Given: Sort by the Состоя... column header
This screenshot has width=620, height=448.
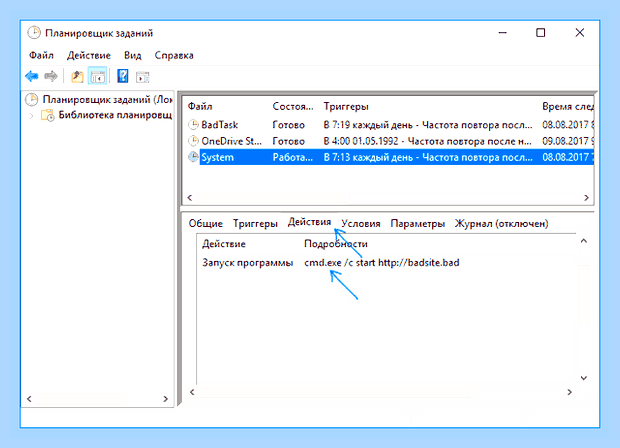Looking at the screenshot, I should click(x=293, y=106).
